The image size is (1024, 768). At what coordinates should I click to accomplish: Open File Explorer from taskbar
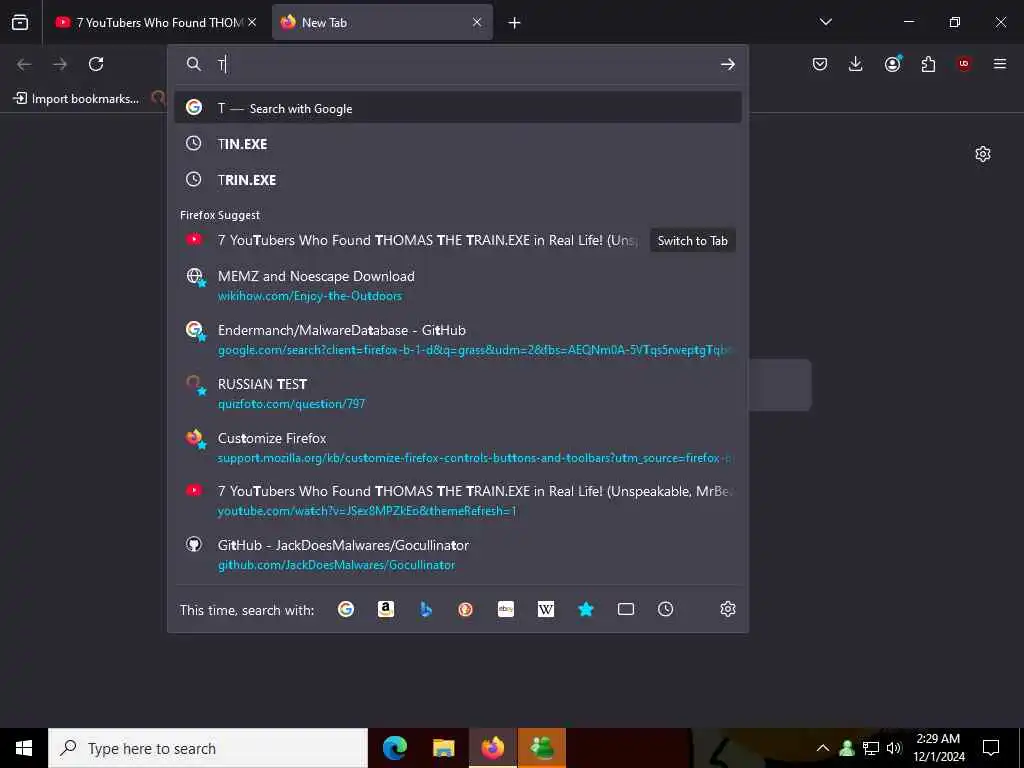[443, 748]
